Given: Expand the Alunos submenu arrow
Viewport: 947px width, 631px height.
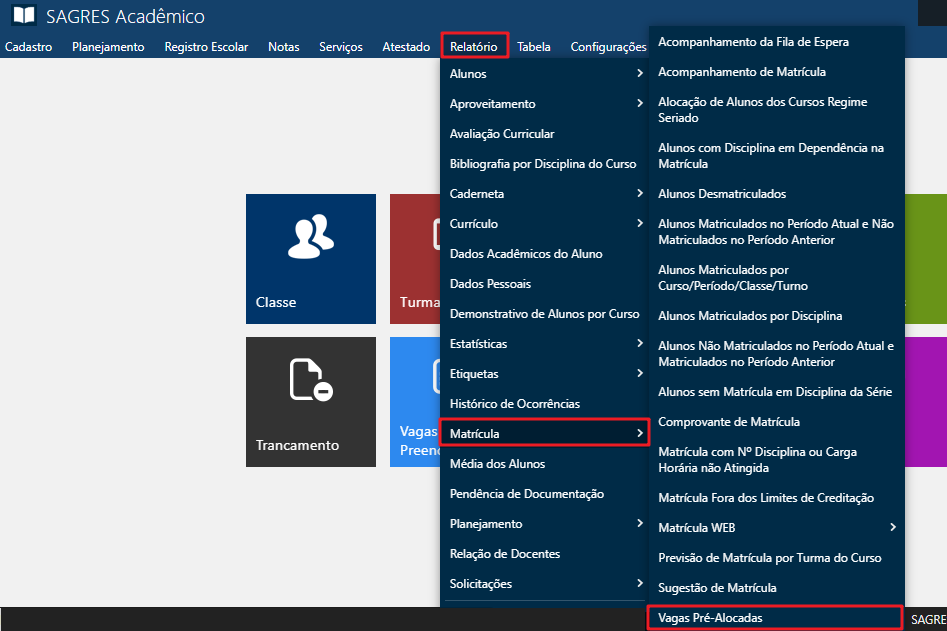Looking at the screenshot, I should point(640,73).
